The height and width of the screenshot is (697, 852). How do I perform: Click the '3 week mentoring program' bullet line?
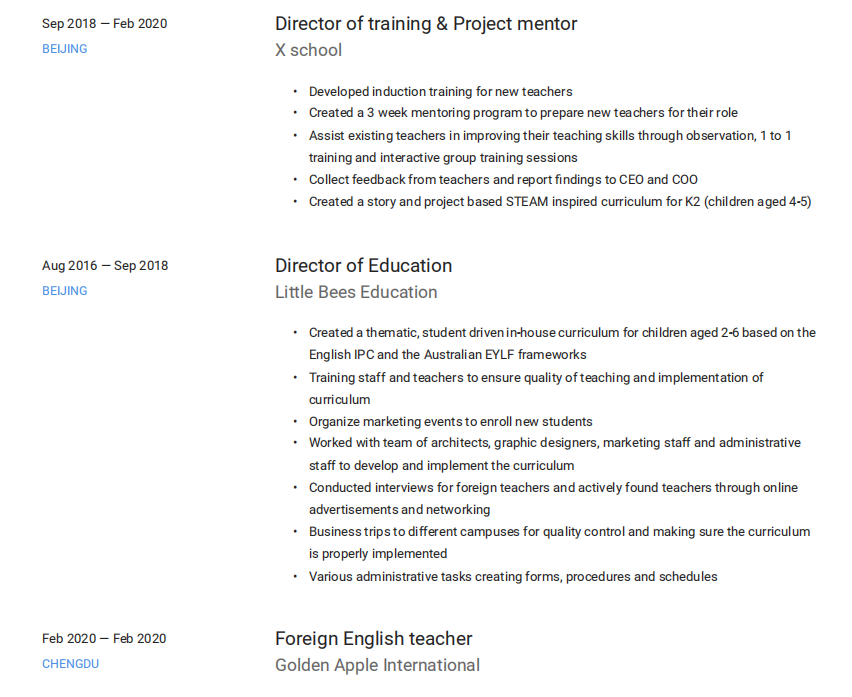523,113
